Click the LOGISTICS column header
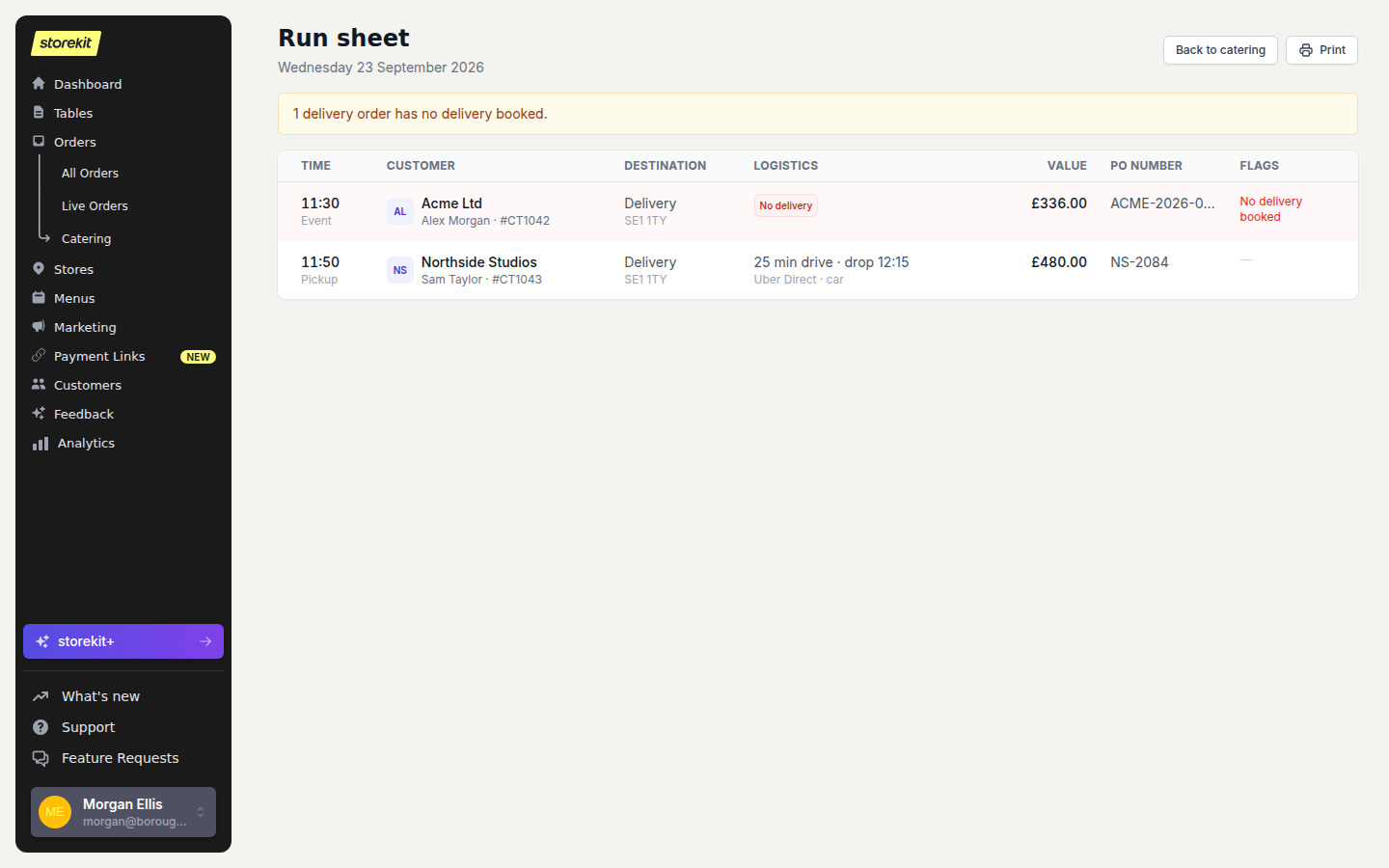Viewport: 1389px width, 868px height. pos(786,166)
